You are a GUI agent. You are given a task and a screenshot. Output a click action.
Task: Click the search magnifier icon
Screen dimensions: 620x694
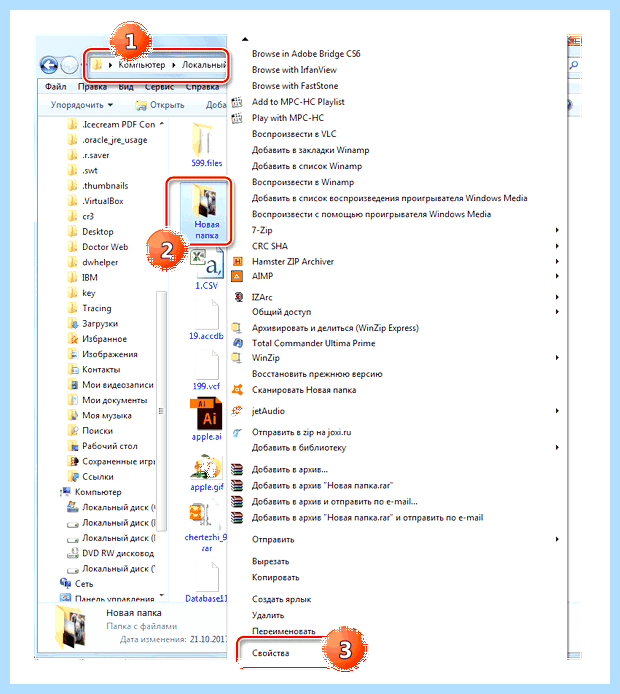pyautogui.click(x=574, y=65)
